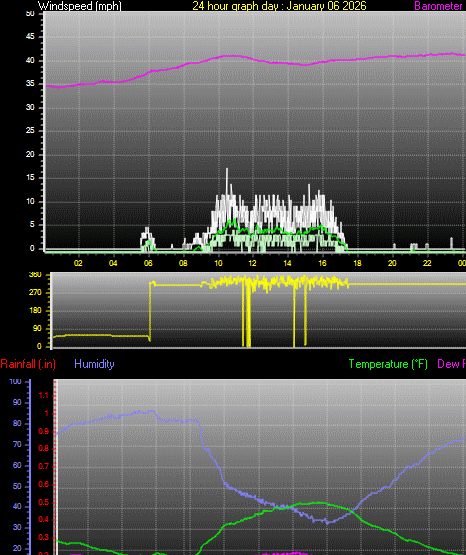Click the 45 mph windspeed axis value
The image size is (466, 555).
point(30,37)
